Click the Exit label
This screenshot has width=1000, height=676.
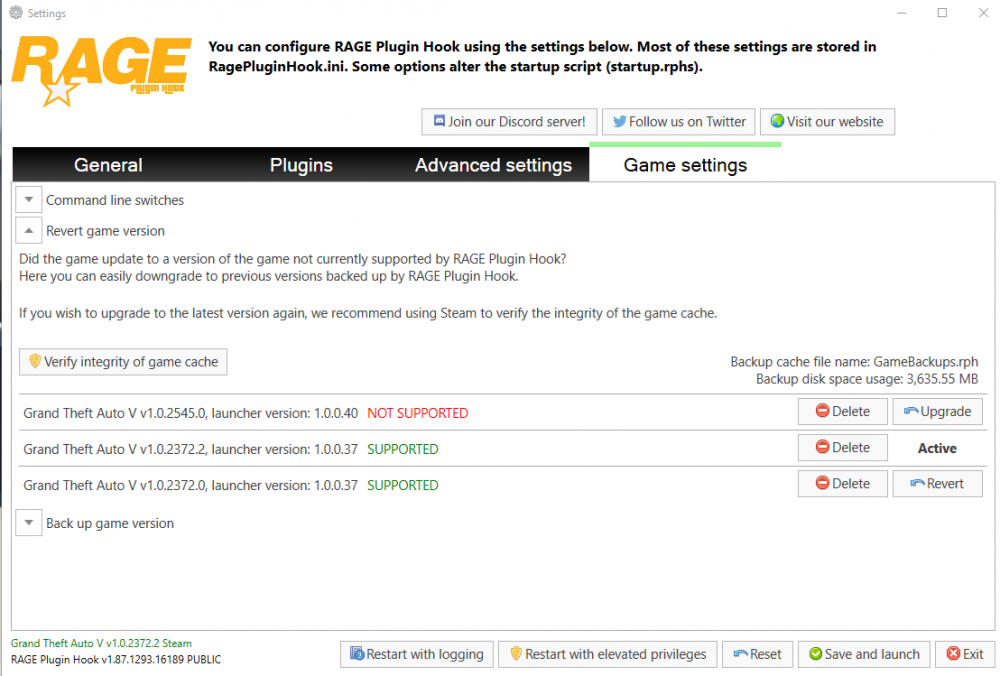point(973,654)
